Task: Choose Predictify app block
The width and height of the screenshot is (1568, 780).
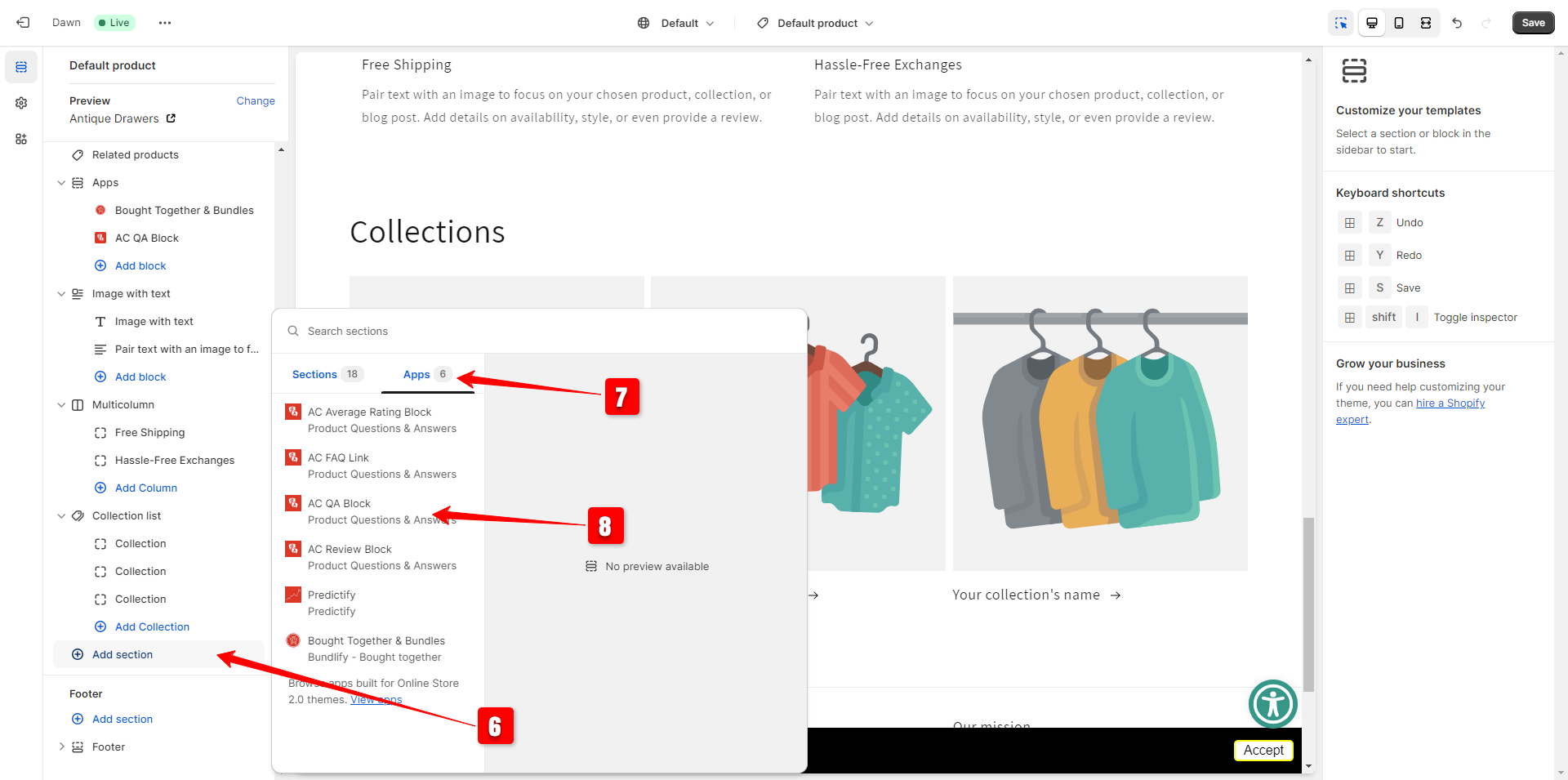Action: 378,604
